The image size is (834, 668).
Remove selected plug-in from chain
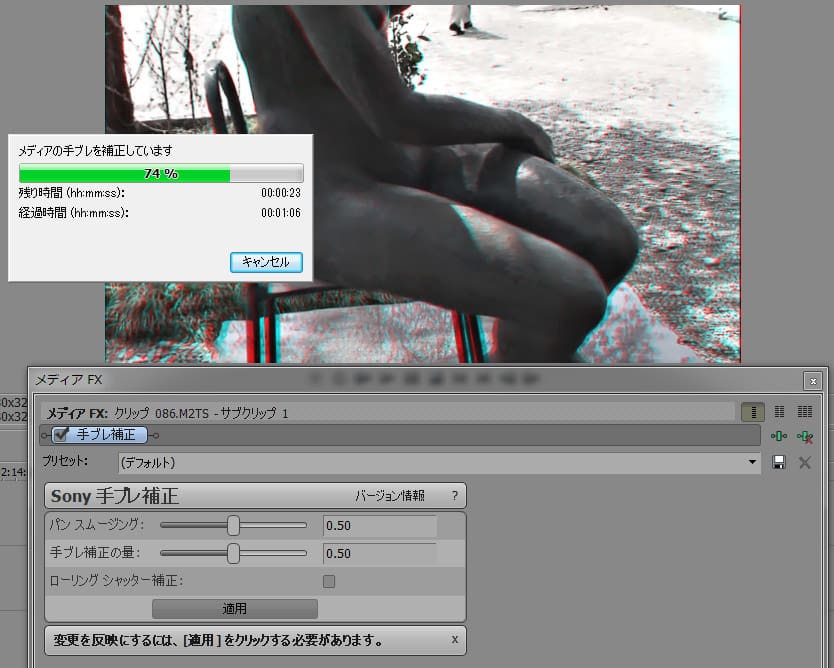804,436
